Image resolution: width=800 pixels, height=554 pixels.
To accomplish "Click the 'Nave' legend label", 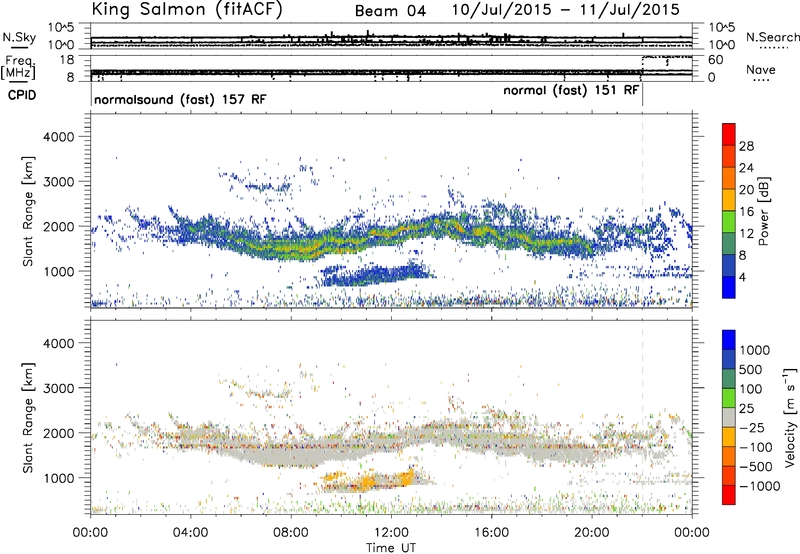I will 760,69.
